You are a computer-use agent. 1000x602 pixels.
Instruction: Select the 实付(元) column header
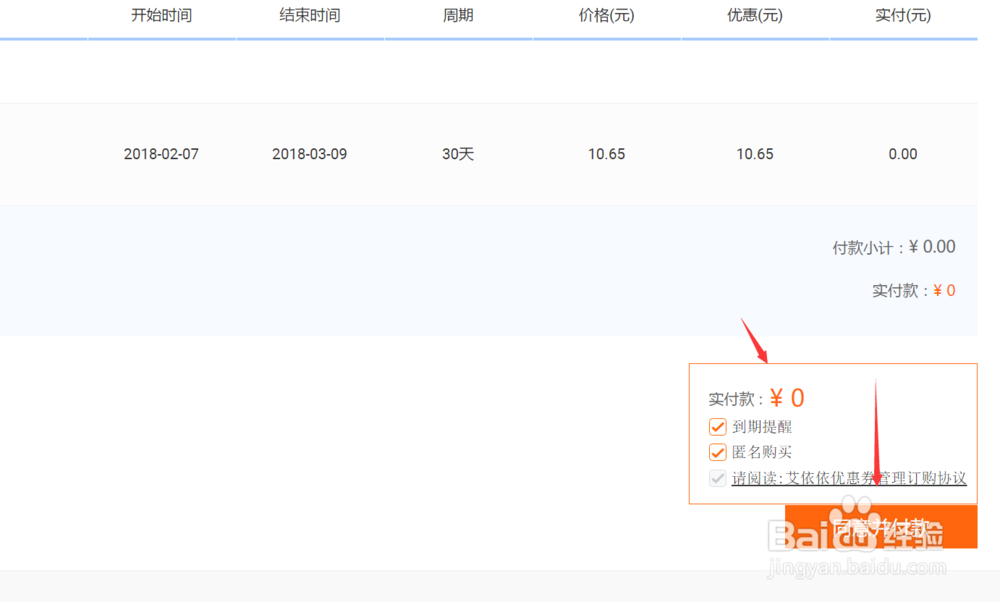click(902, 15)
